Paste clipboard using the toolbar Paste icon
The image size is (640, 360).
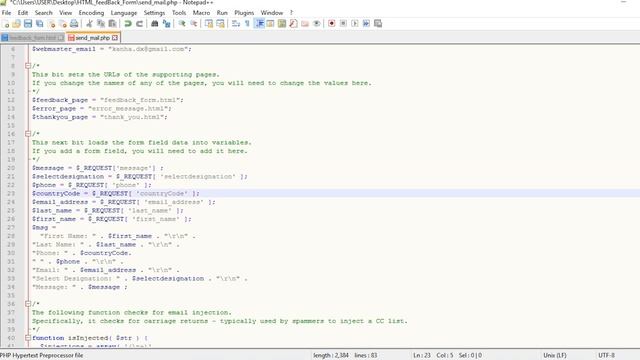coord(112,24)
